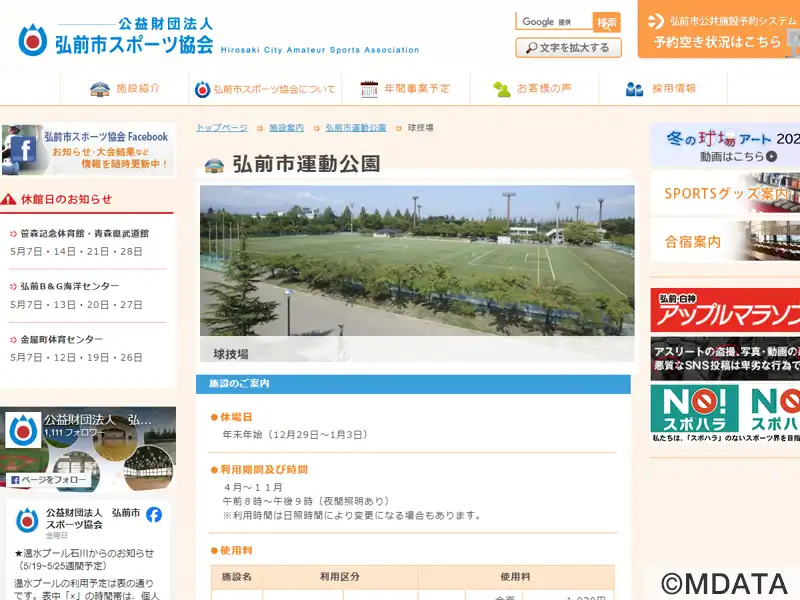Open the 施設紹介 menu item

pos(125,89)
